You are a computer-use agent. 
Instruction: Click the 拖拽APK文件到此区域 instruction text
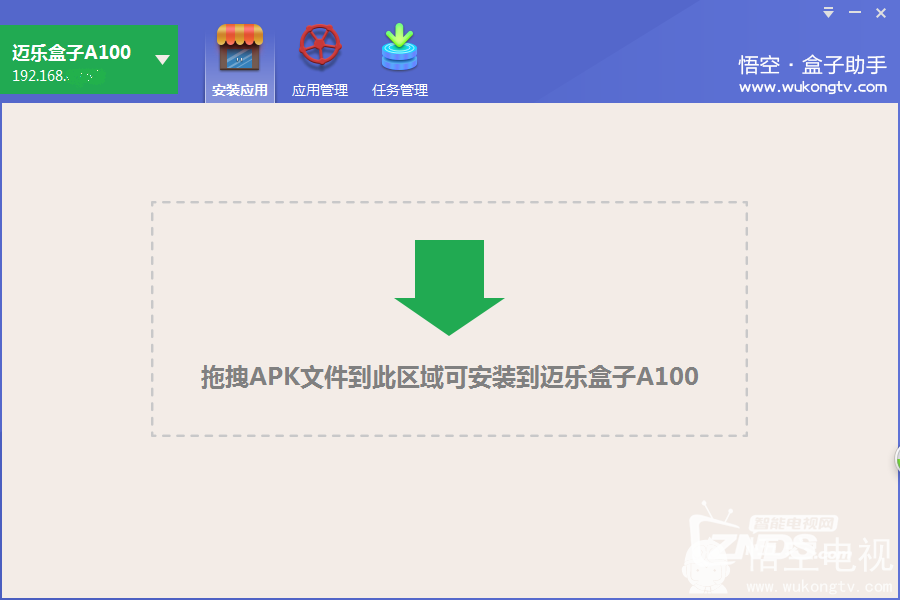coord(449,377)
